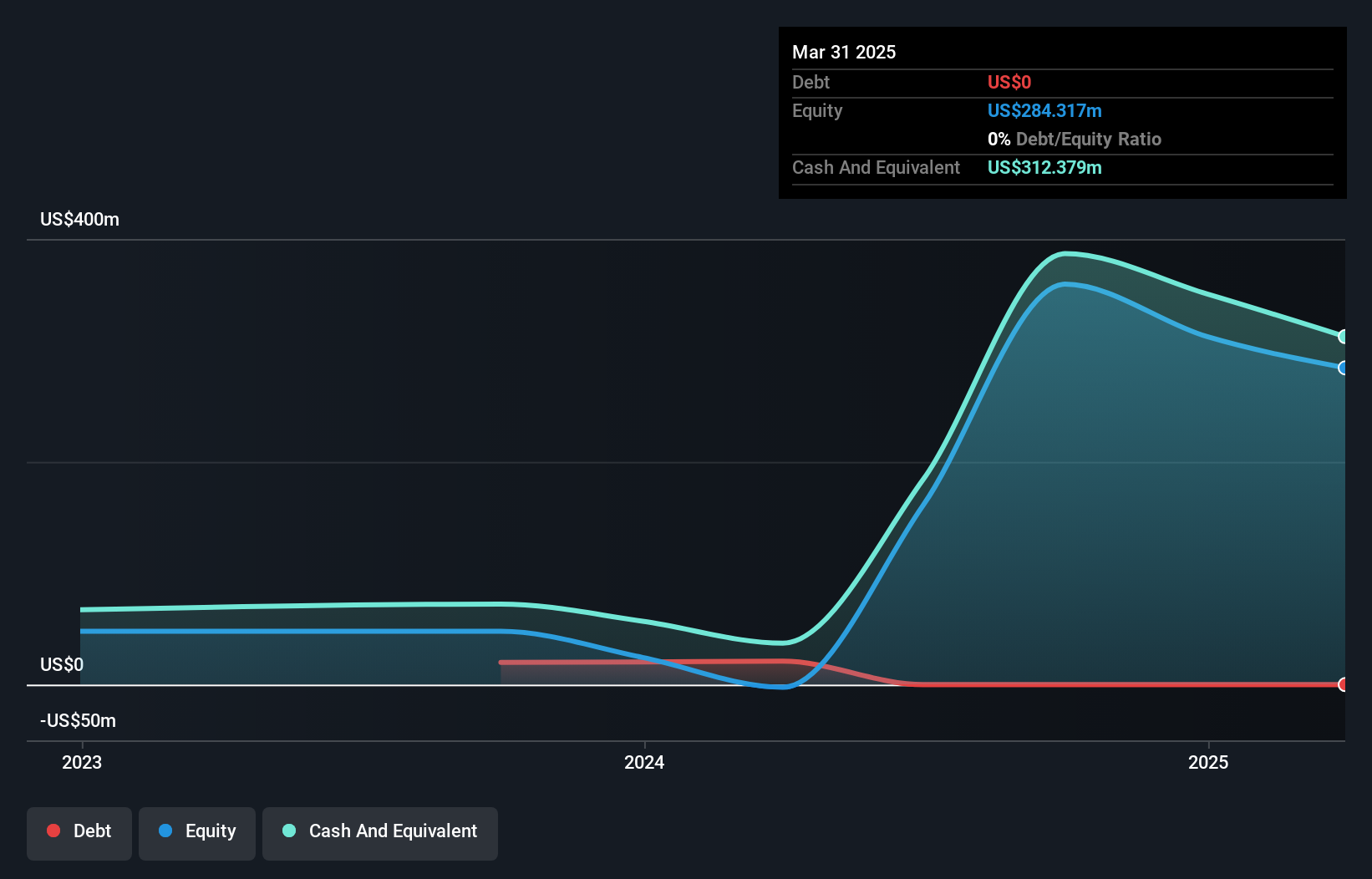The image size is (1372, 879).
Task: Click the 2023 x-axis label
Action: click(82, 762)
